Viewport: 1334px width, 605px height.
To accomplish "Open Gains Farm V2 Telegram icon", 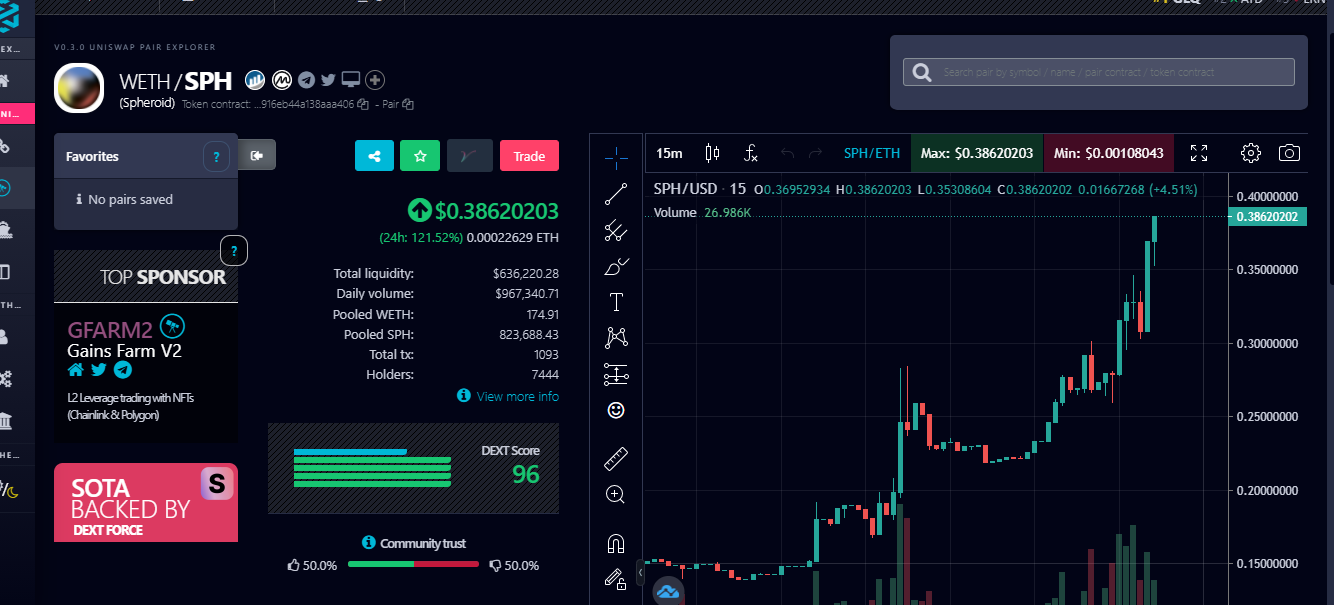I will [x=123, y=370].
